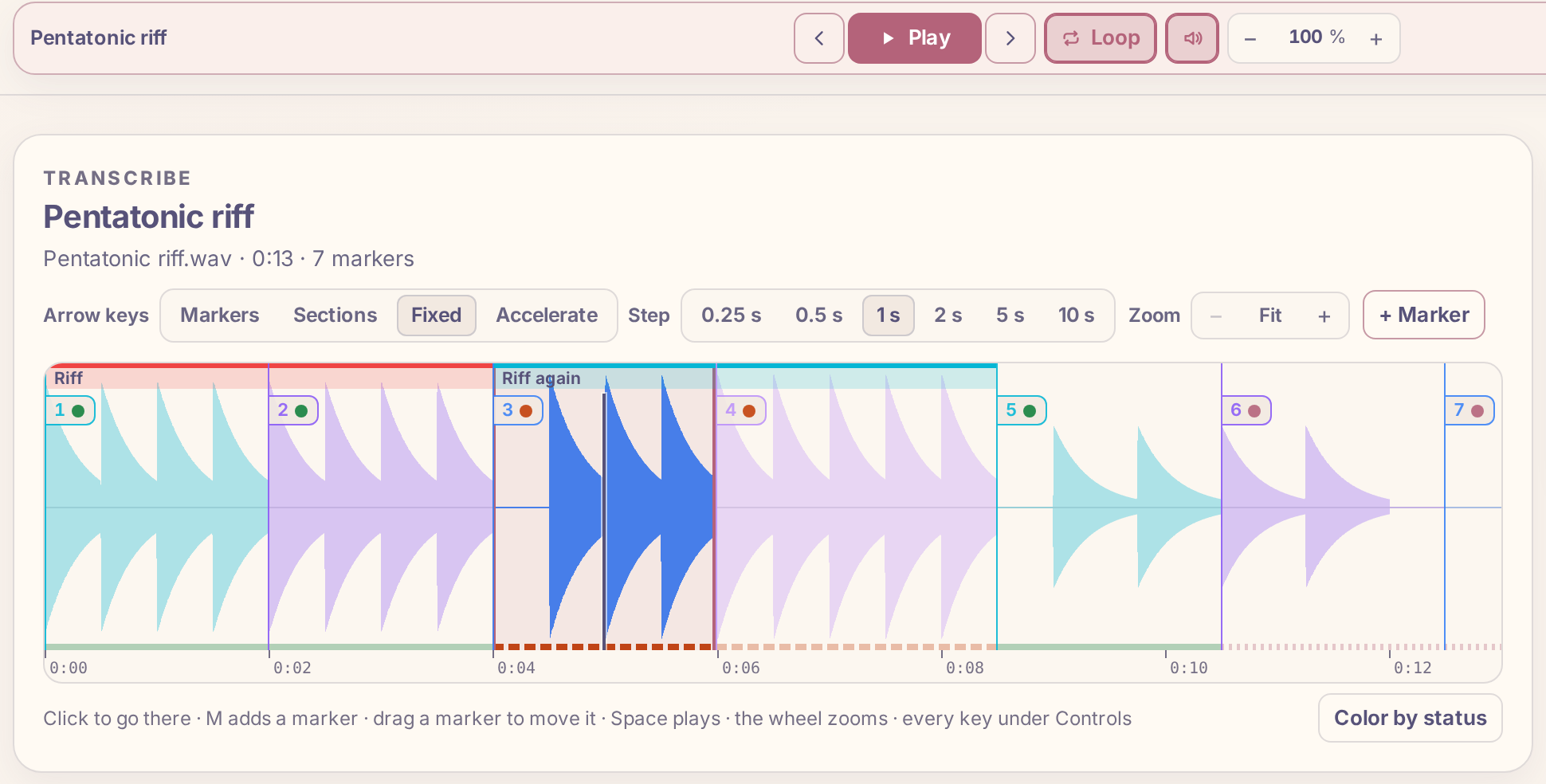Set arrow keys mode to Sections

tap(335, 316)
